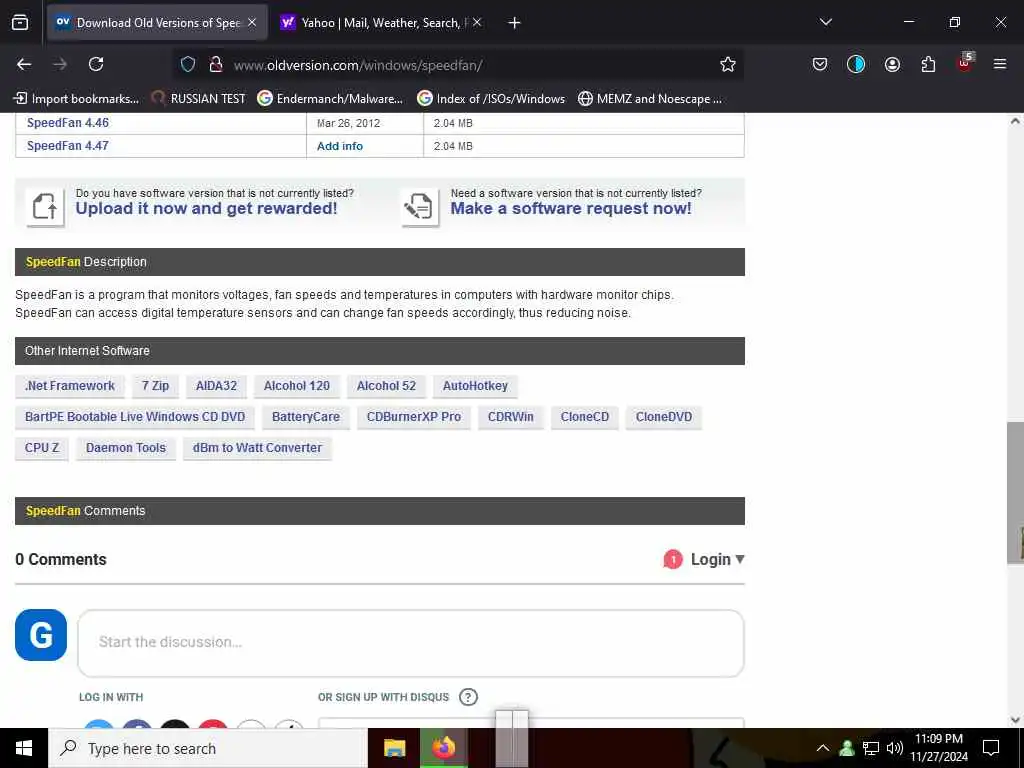Click the Add info link for SpeedFan 4.47
The width and height of the screenshot is (1024, 768).
point(340,146)
